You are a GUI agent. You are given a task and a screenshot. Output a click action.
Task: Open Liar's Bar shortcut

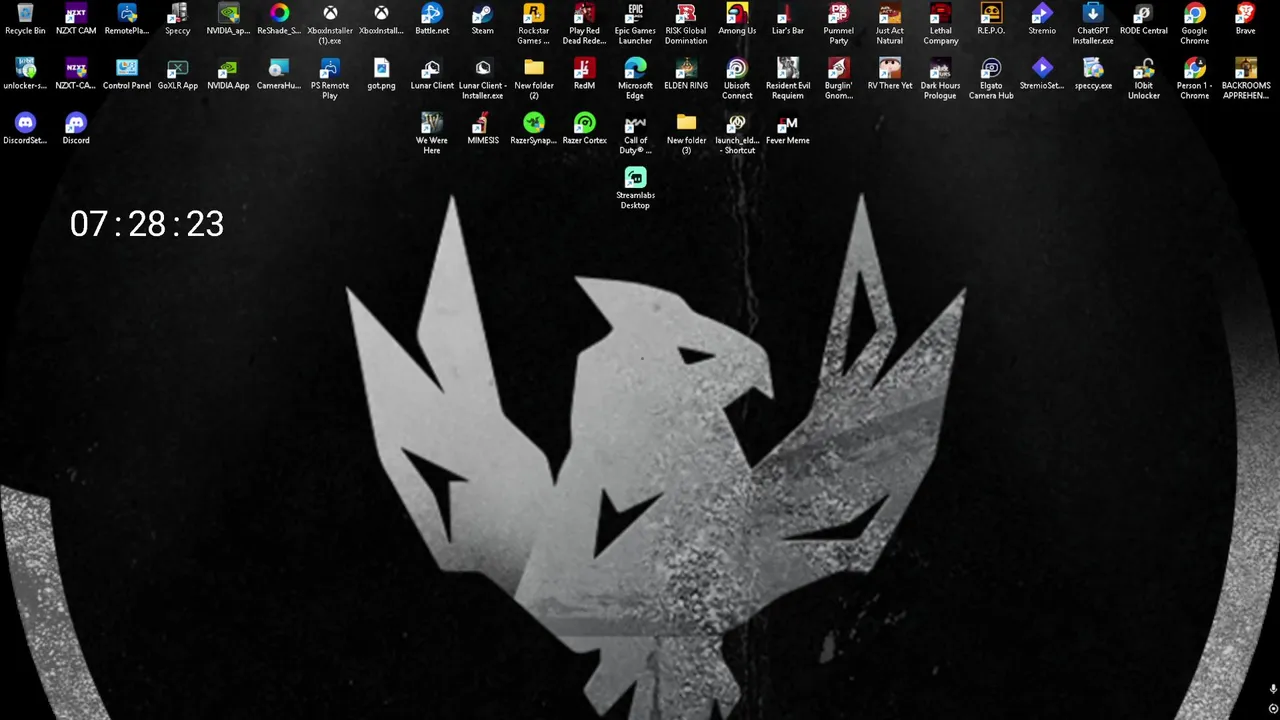click(x=788, y=19)
